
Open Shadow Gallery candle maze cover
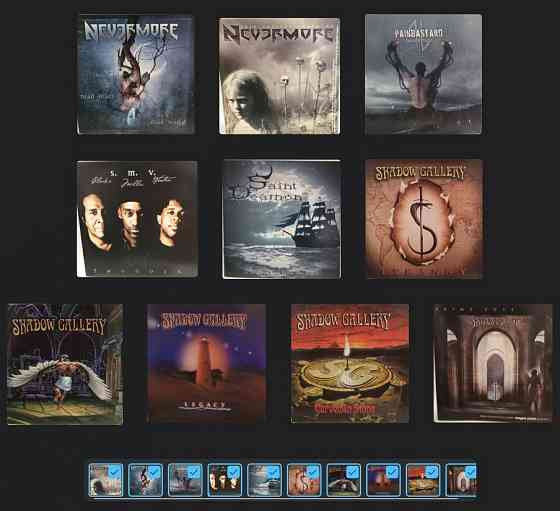350,364
